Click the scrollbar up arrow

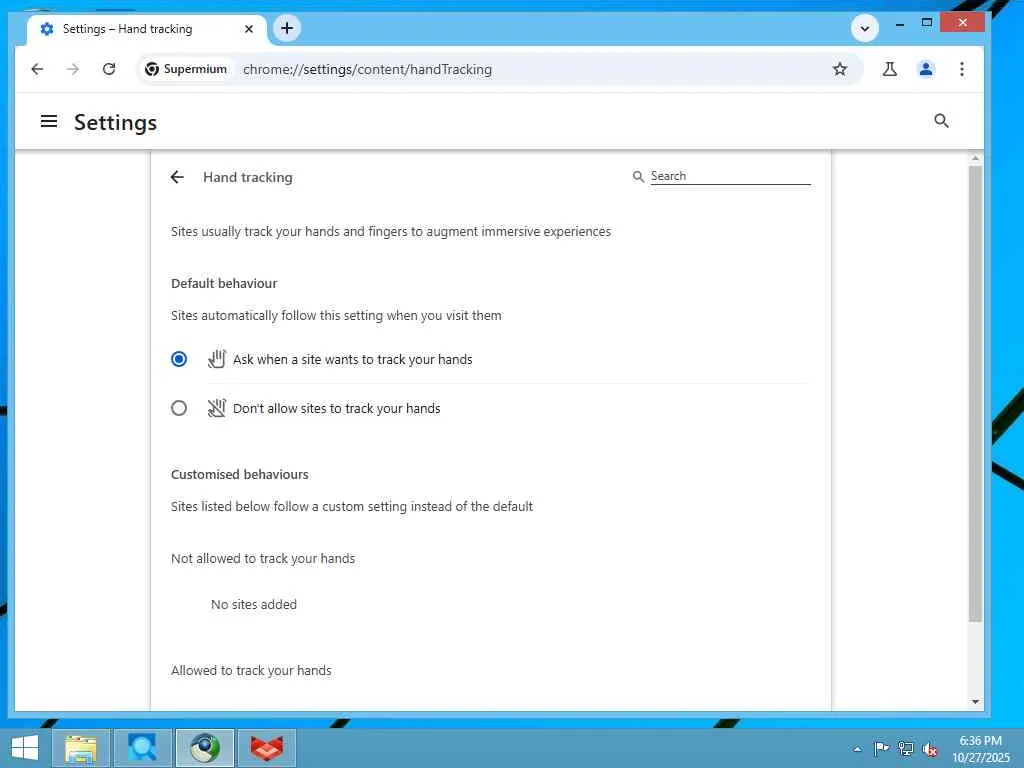point(975,159)
